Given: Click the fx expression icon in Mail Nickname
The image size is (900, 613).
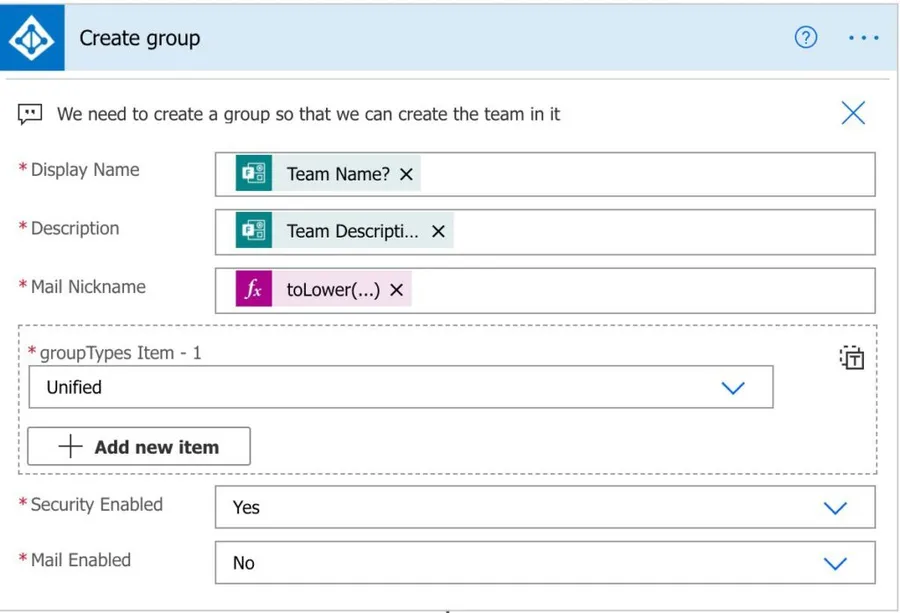Looking at the screenshot, I should (x=254, y=289).
